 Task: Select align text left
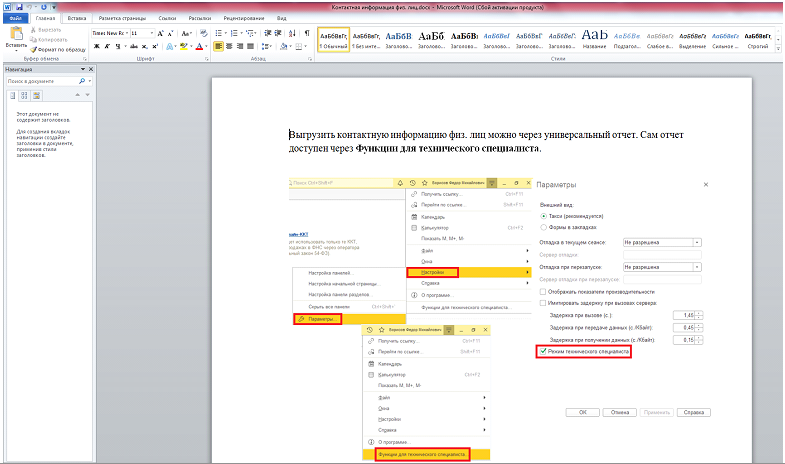pyautogui.click(x=218, y=46)
